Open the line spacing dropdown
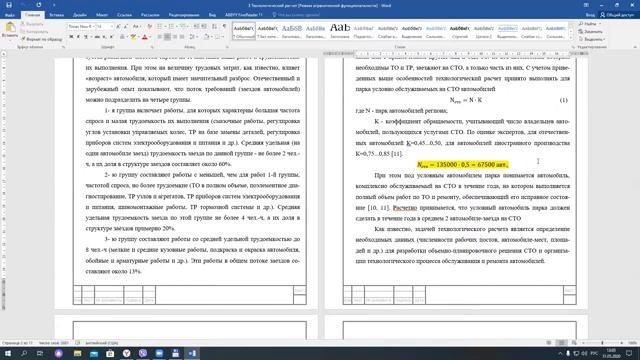Screen dimensions: 640x360 click(x=193, y=37)
